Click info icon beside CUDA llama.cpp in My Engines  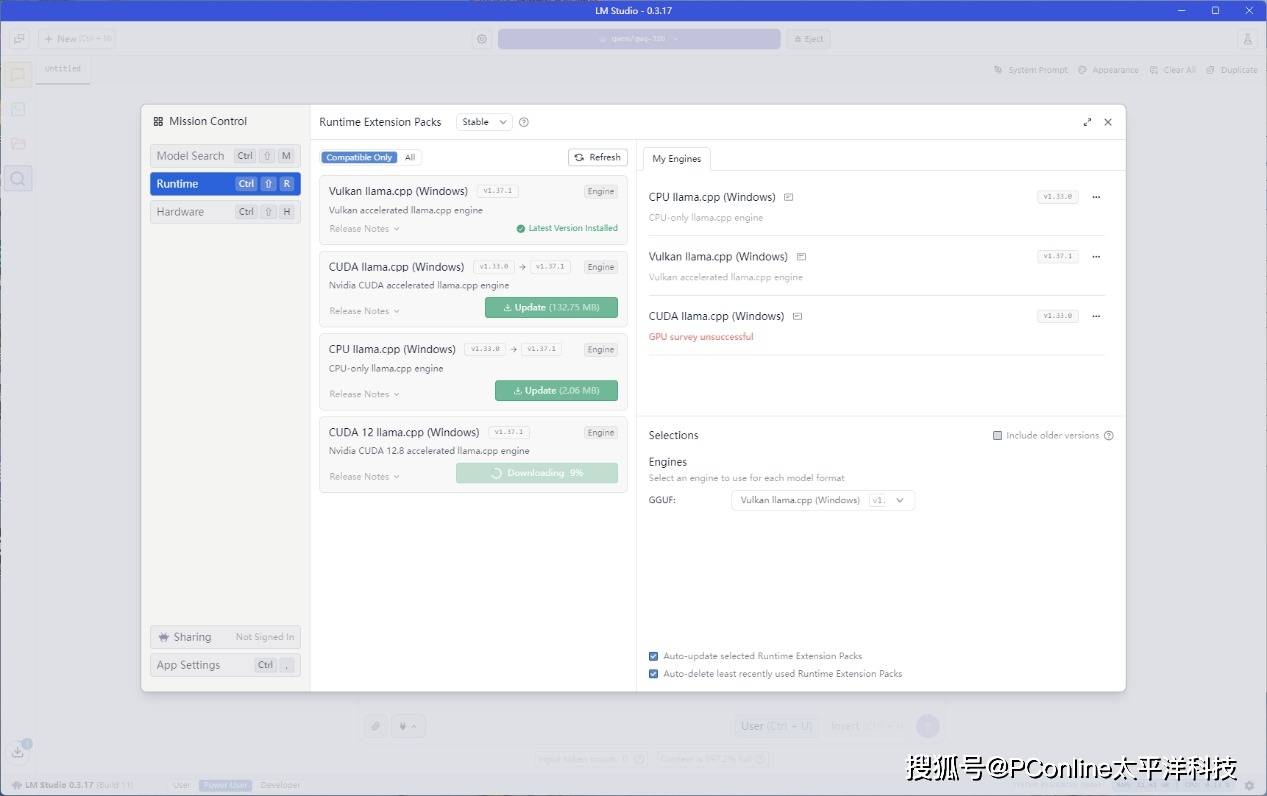pyautogui.click(x=797, y=316)
